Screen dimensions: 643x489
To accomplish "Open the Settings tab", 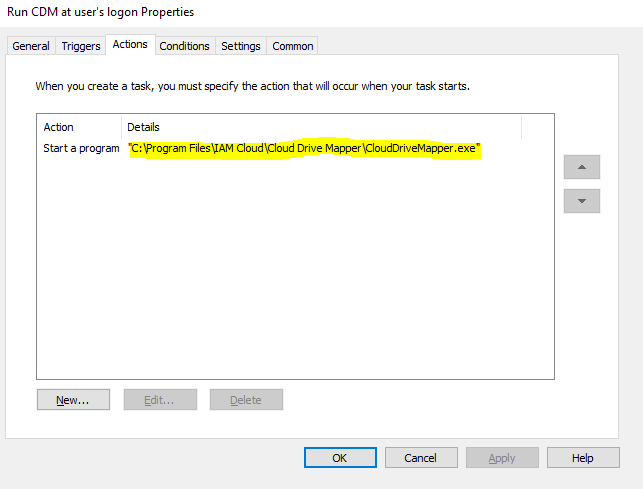I will pos(241,46).
